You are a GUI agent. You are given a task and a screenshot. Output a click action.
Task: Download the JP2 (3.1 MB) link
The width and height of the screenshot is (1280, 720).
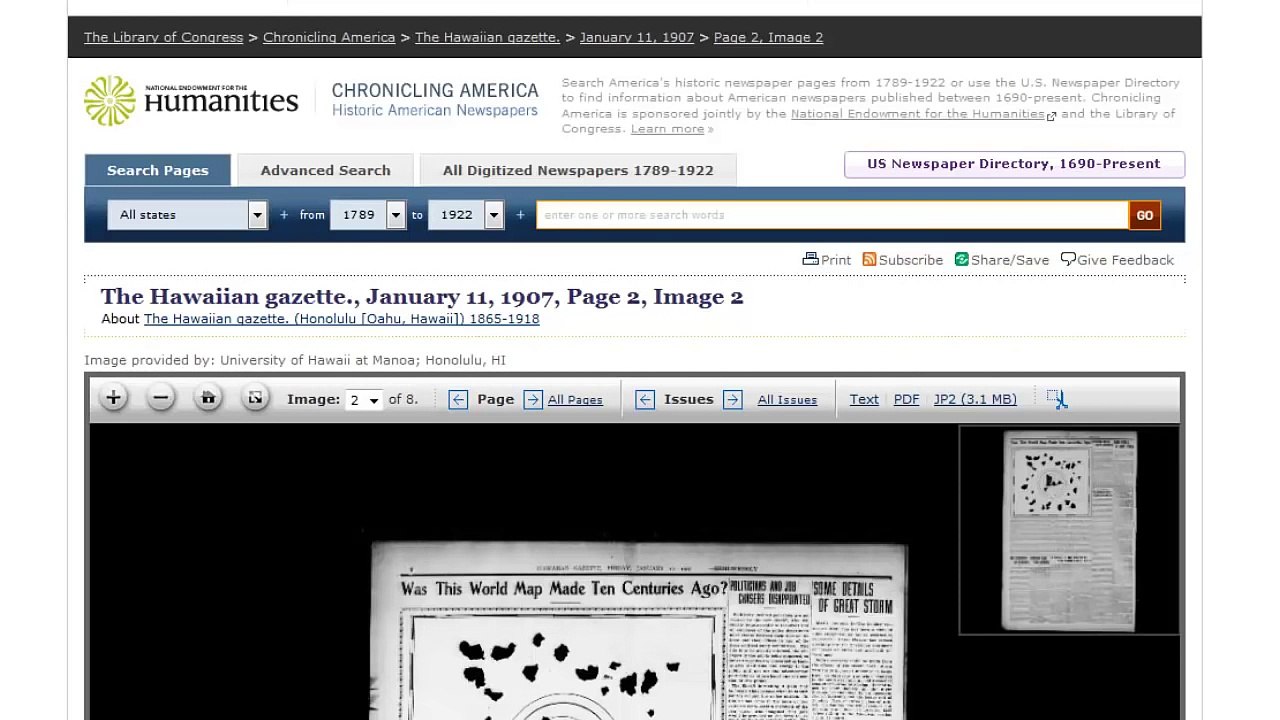tap(975, 399)
